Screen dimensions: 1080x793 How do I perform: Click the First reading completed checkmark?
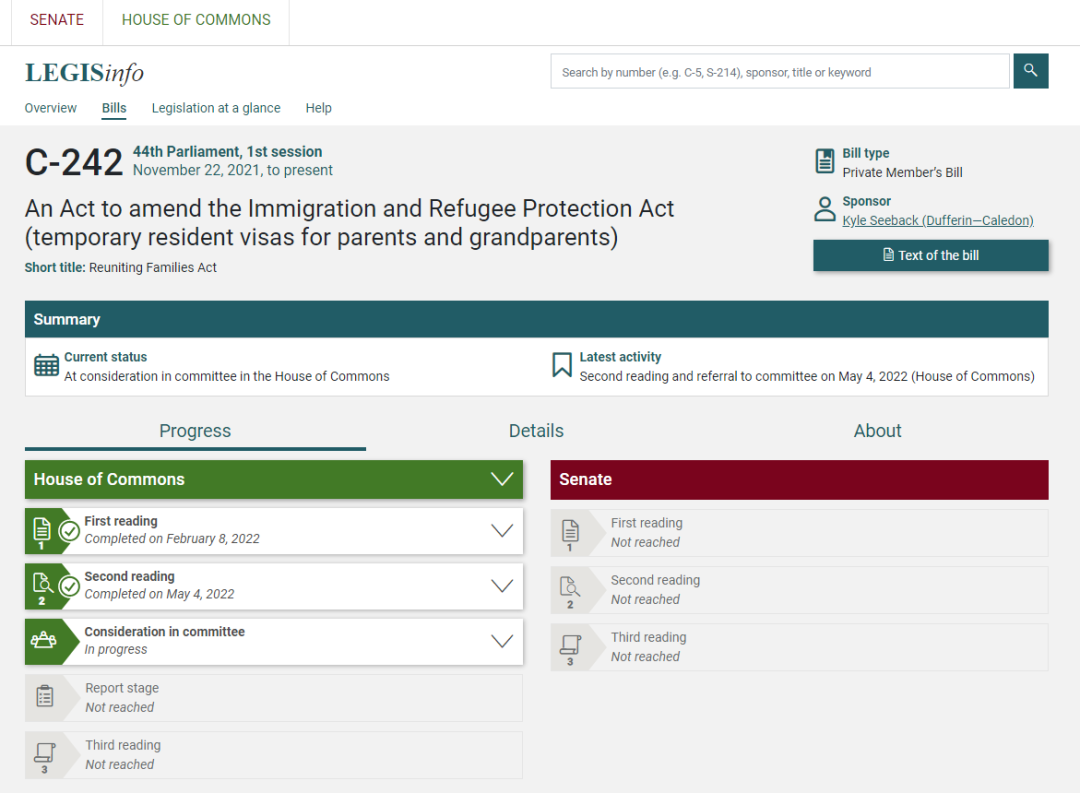coord(69,531)
